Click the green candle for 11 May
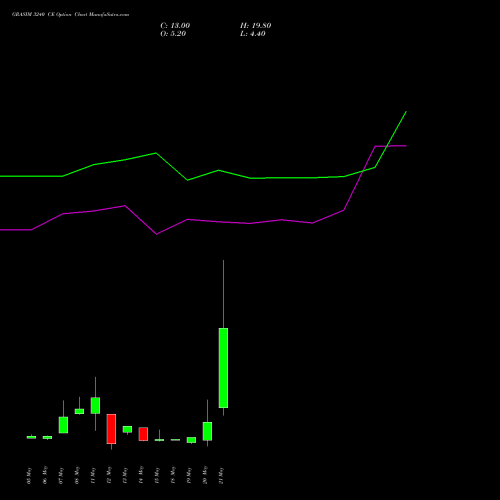This screenshot has height=500, width=500. 95,405
